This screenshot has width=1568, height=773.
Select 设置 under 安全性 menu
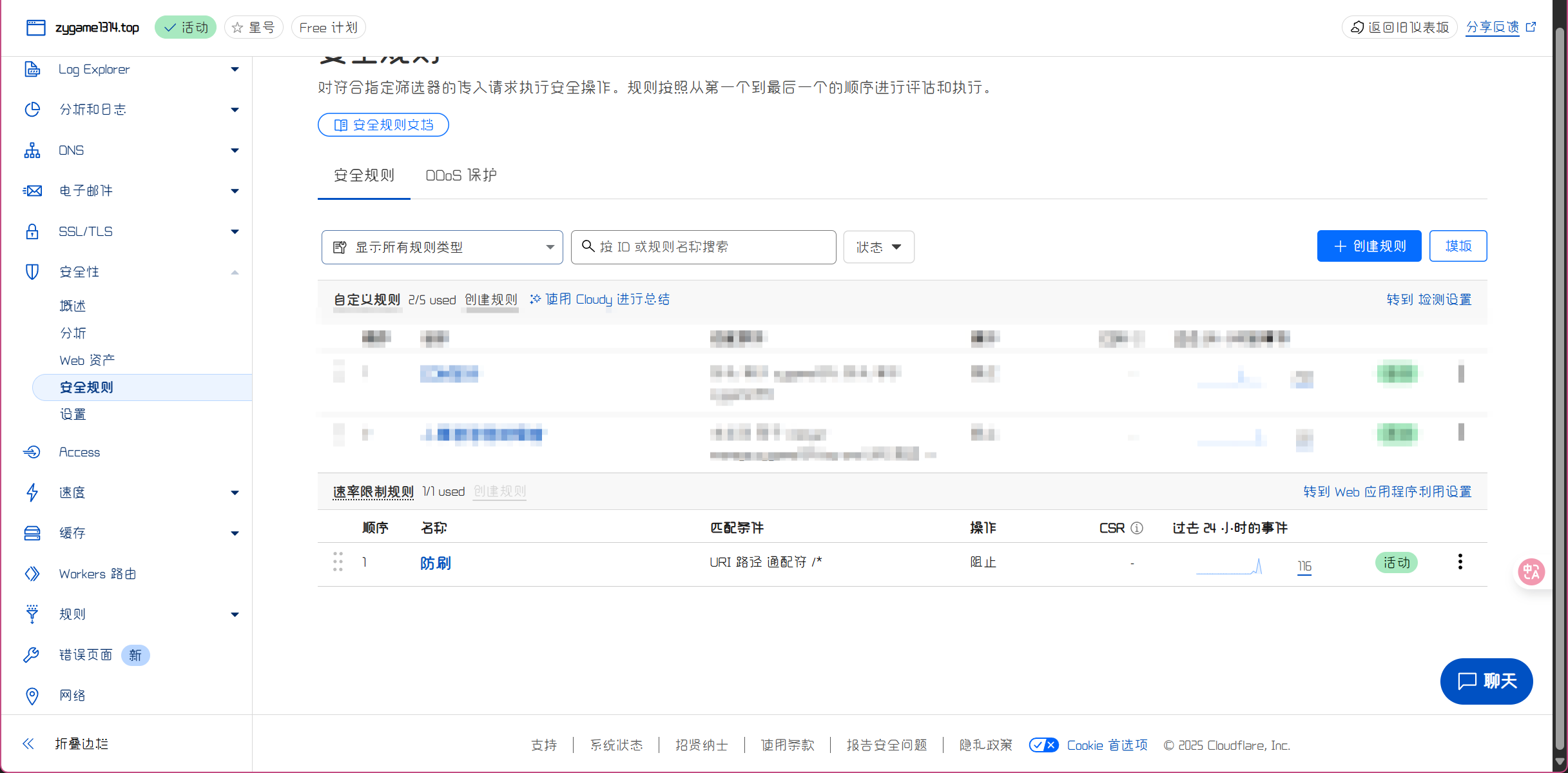[73, 415]
